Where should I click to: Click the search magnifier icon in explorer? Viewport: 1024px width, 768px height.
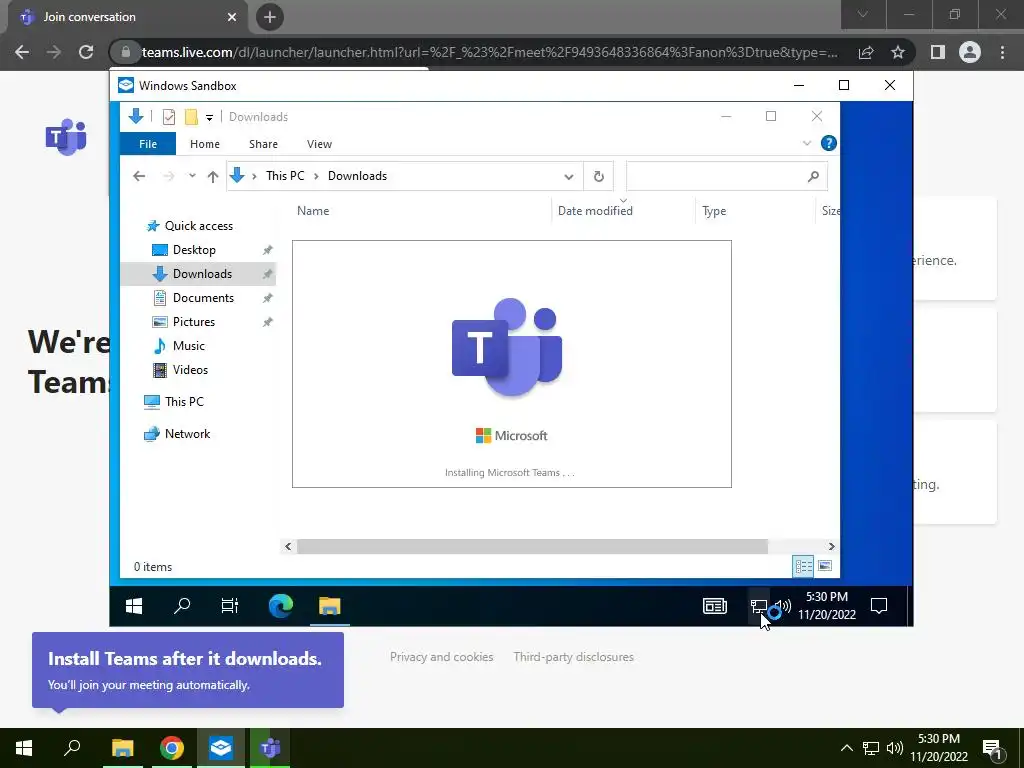click(x=813, y=176)
